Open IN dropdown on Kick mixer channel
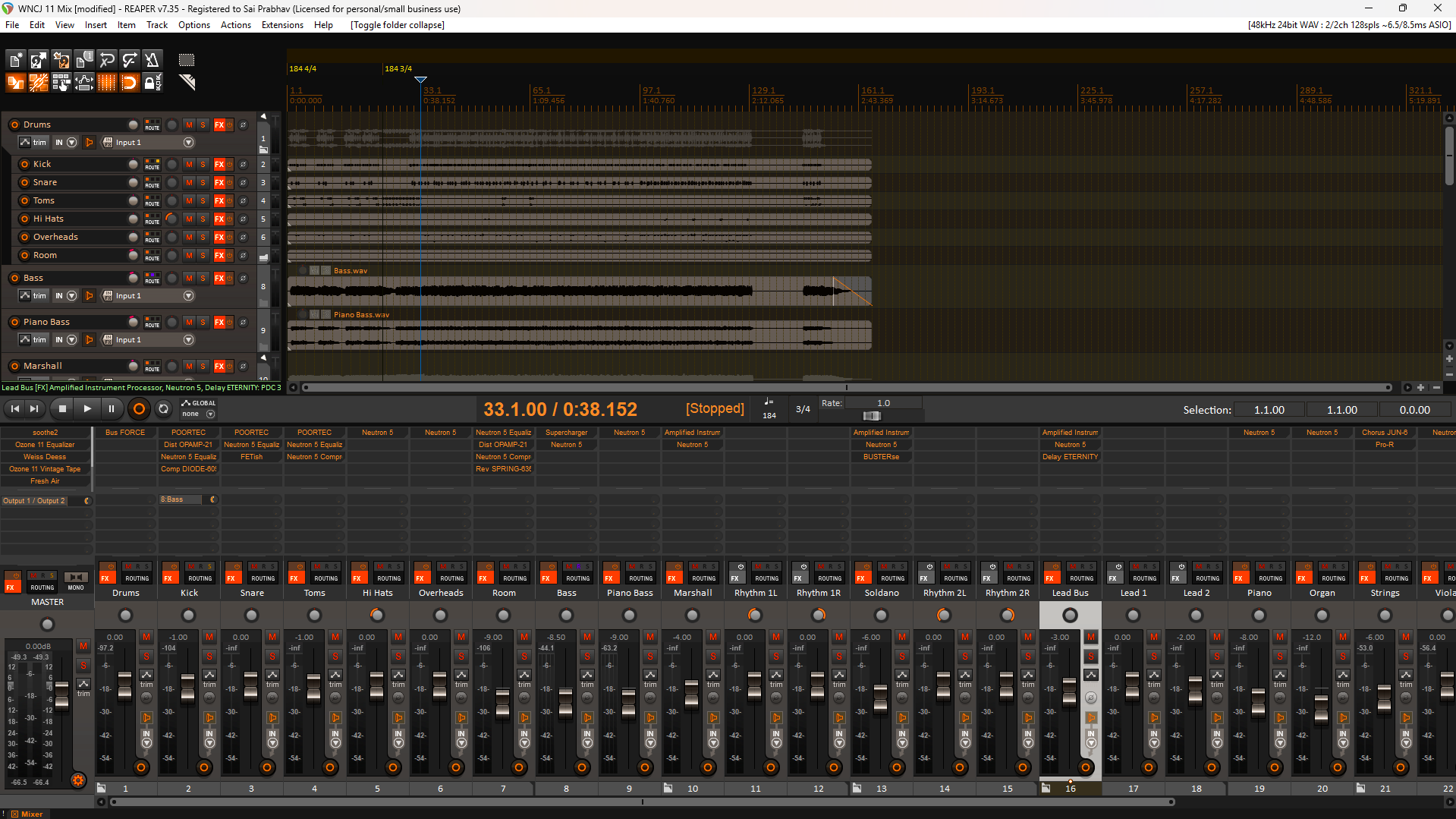This screenshot has height=819, width=1456. pyautogui.click(x=209, y=738)
